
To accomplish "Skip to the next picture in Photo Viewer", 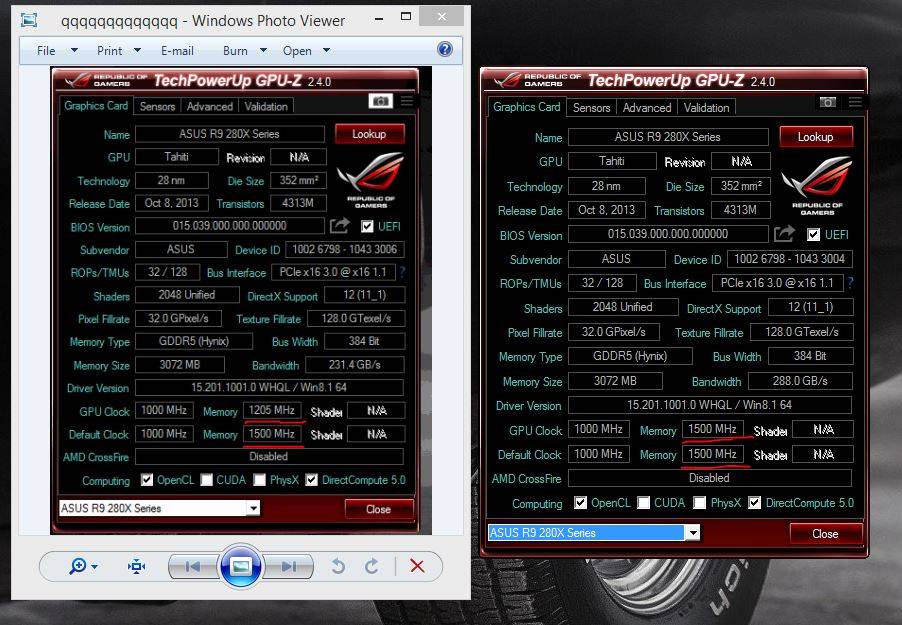I will (289, 567).
